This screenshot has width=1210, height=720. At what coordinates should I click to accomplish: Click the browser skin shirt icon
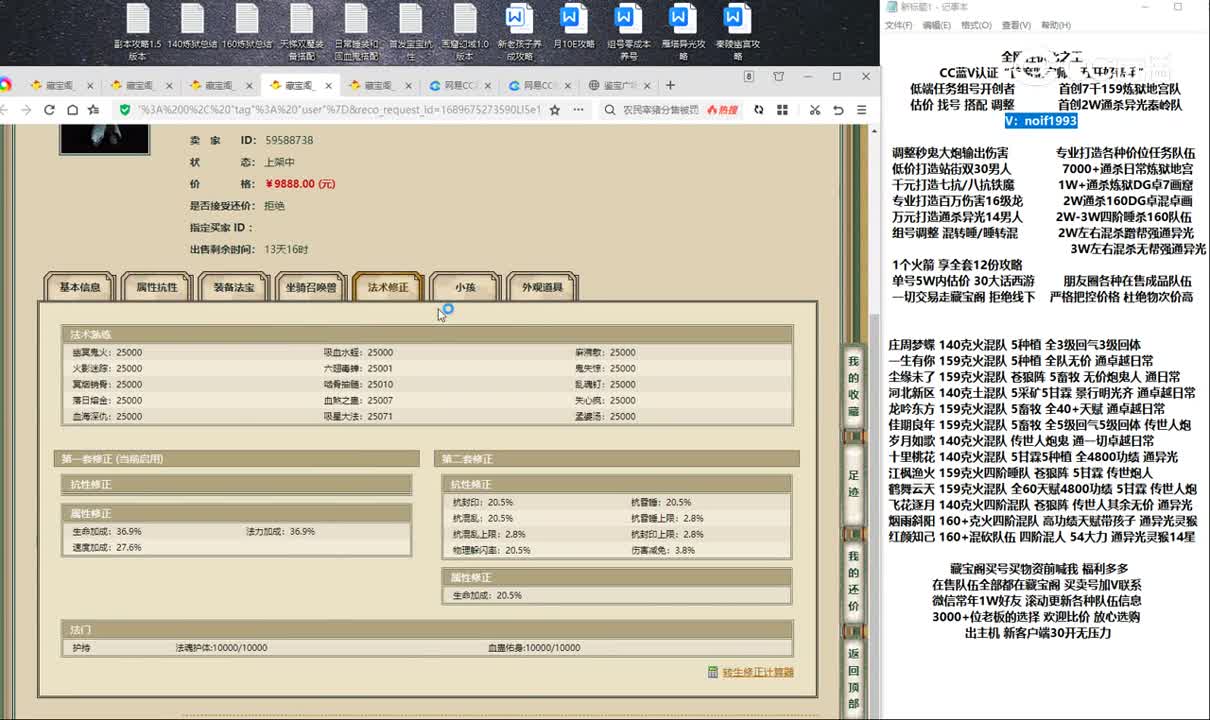pos(779,77)
